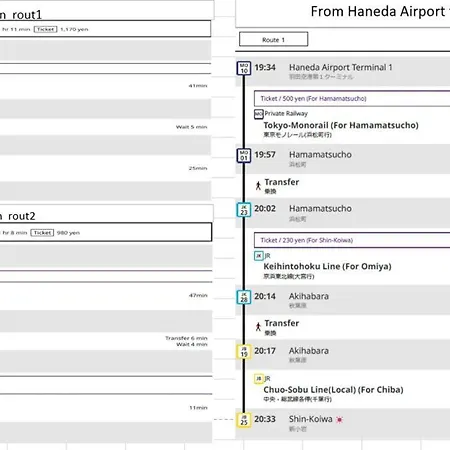Open the 500 yen ticket box
450x450 pixels.
click(352, 99)
